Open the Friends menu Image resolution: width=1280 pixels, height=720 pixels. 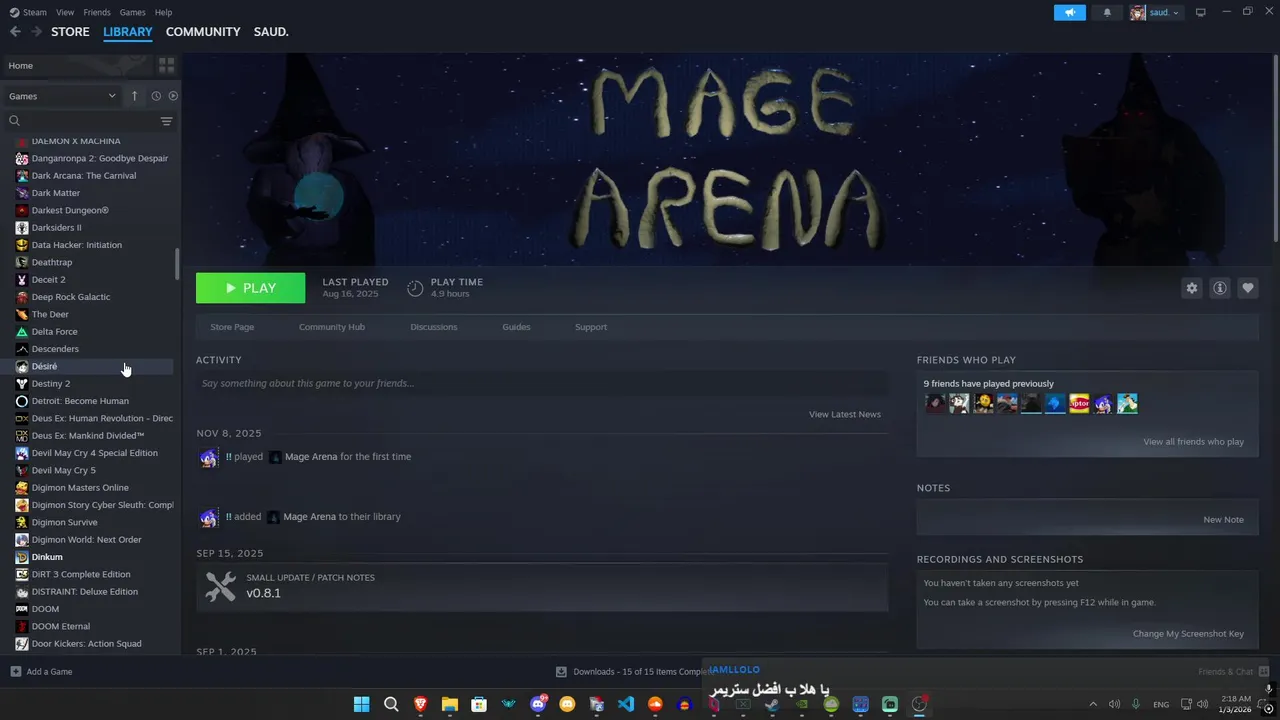click(x=97, y=12)
